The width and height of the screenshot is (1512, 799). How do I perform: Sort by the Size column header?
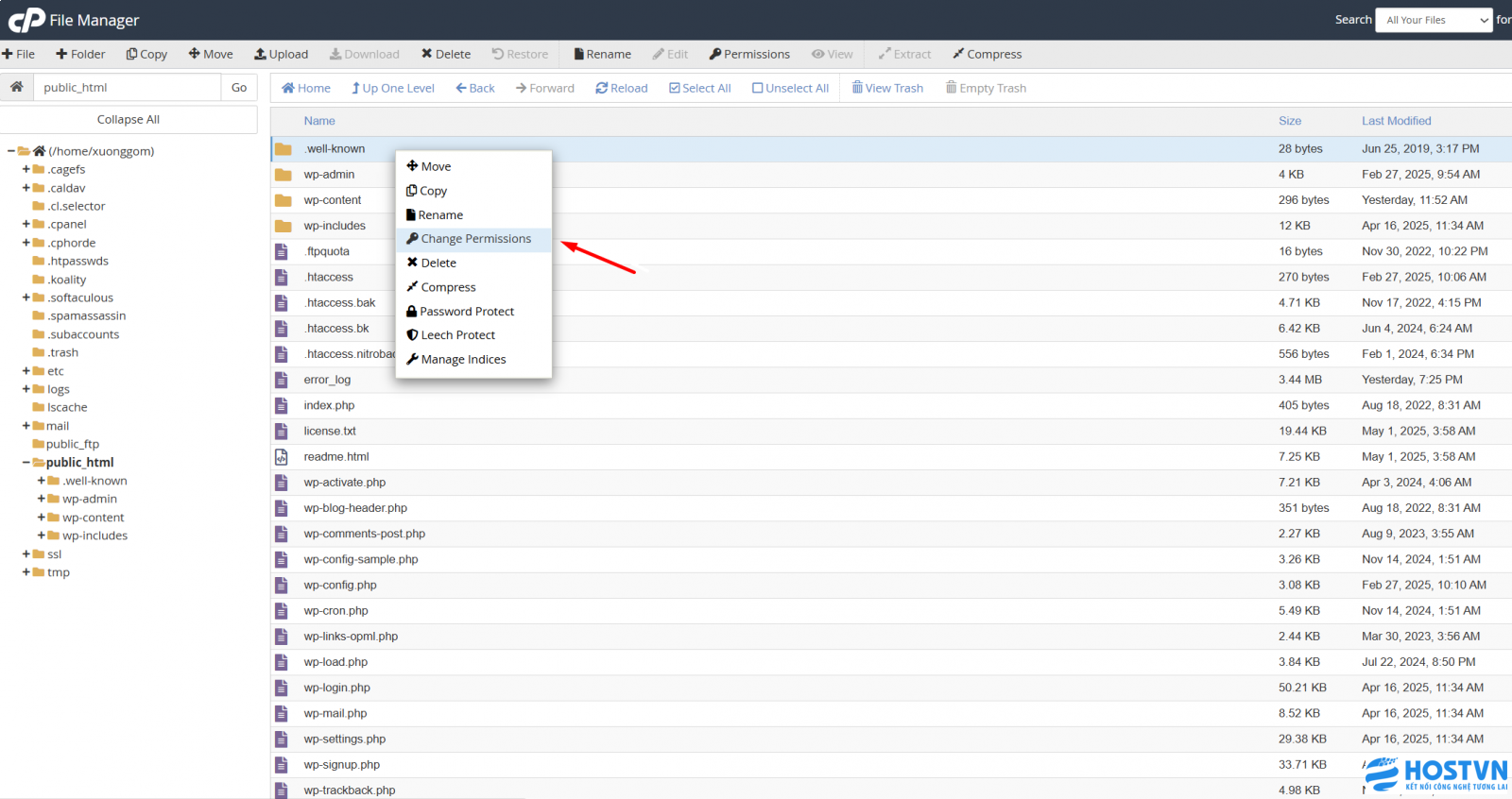(1290, 121)
